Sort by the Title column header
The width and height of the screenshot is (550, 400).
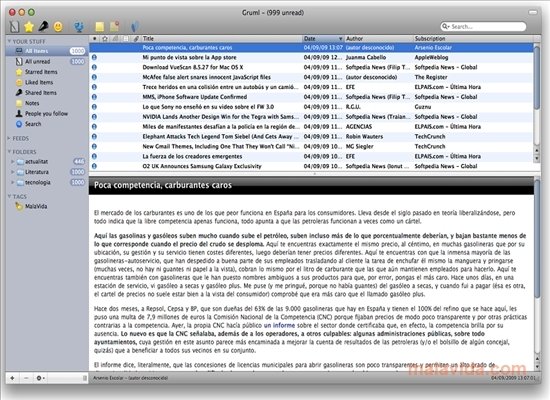[222, 39]
